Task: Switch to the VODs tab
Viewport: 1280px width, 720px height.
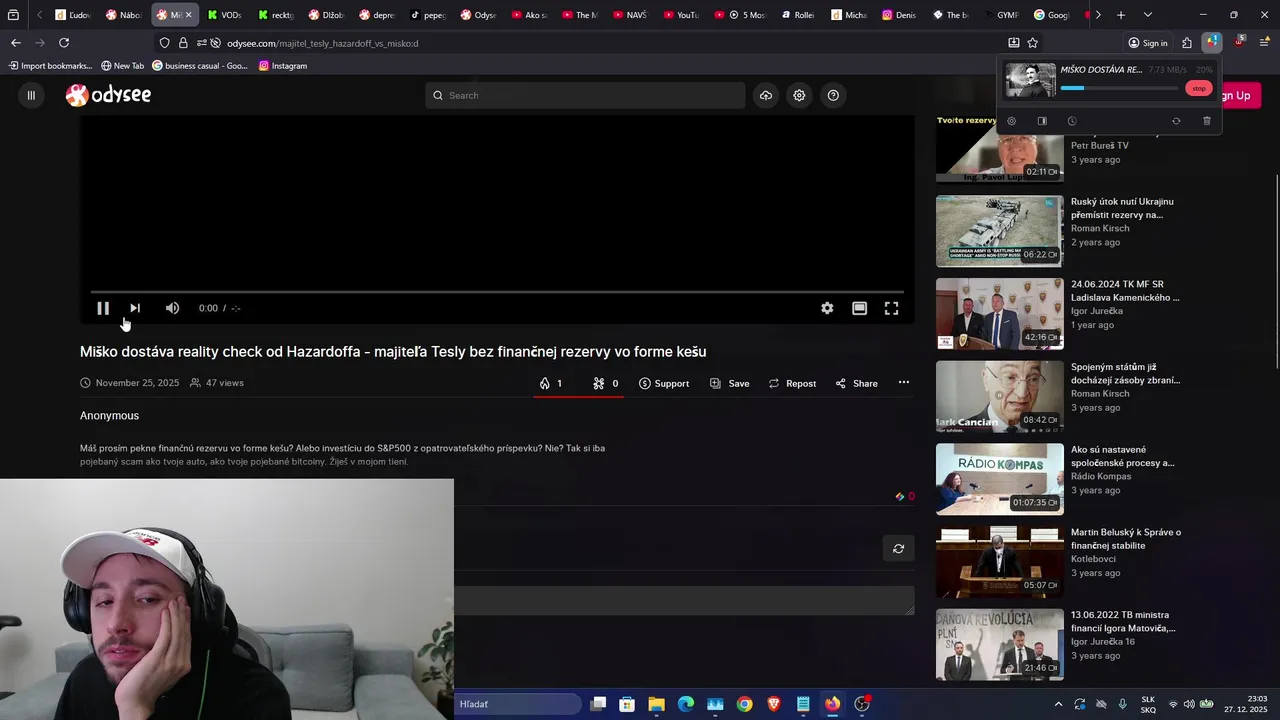Action: click(x=224, y=15)
